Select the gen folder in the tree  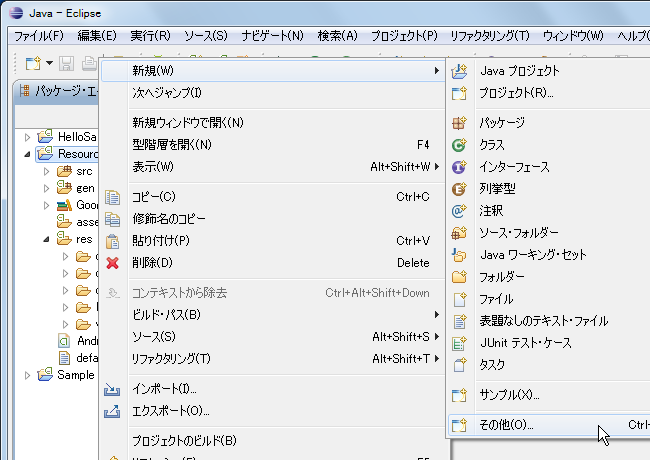pyautogui.click(x=76, y=188)
